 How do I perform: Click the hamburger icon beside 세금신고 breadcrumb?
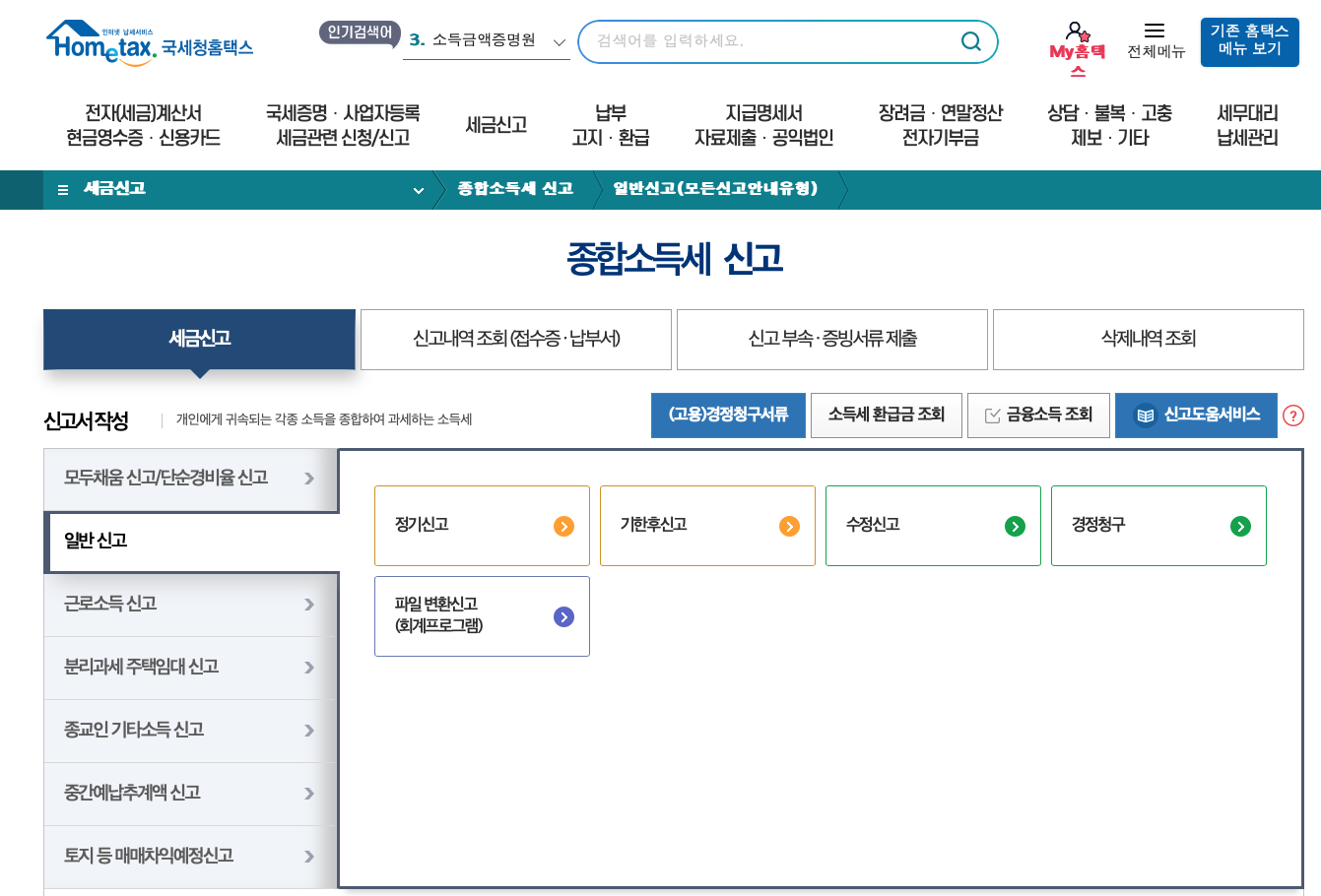pyautogui.click(x=61, y=189)
